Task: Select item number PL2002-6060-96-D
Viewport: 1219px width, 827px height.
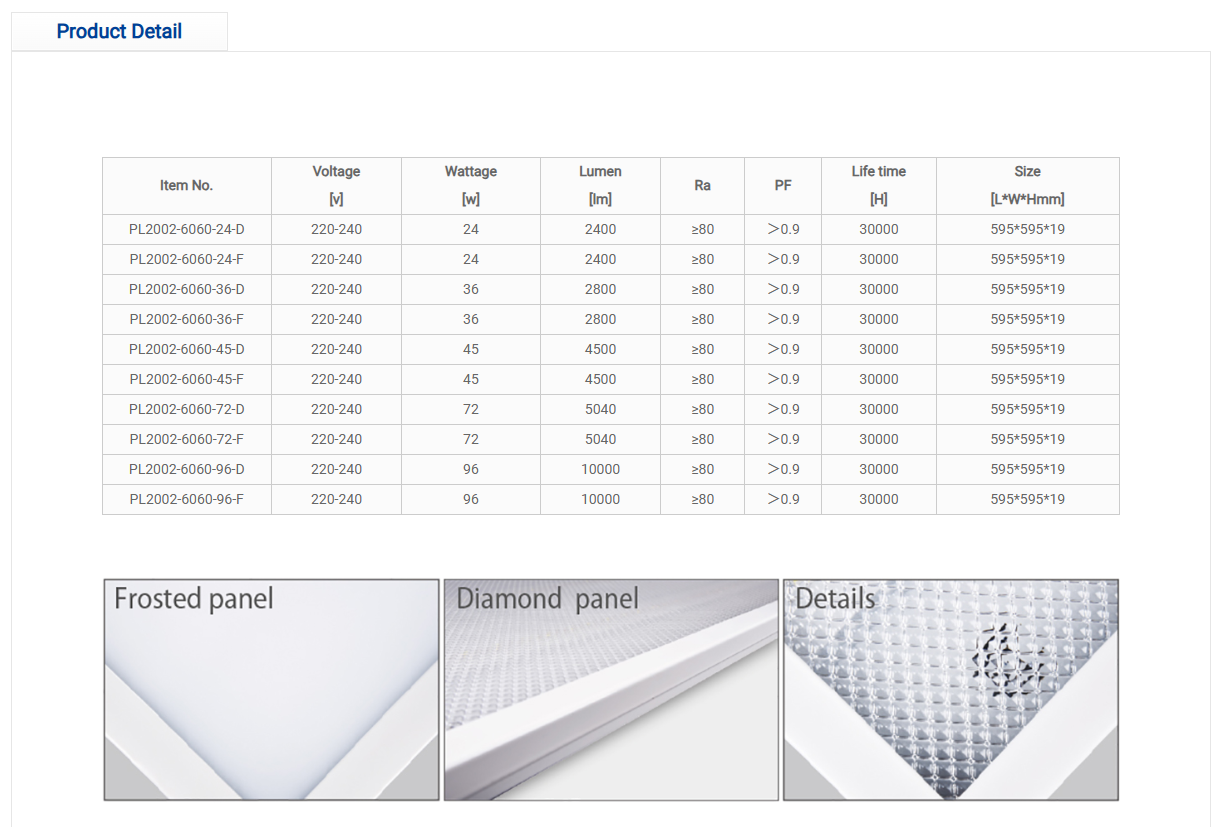Action: pos(187,469)
